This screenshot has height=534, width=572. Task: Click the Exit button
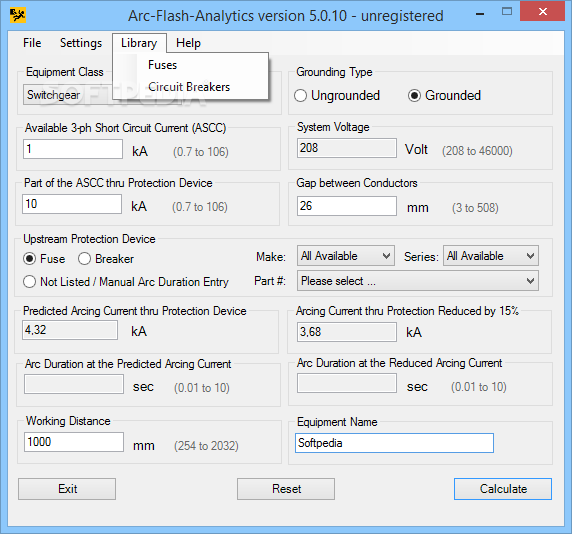(x=67, y=489)
